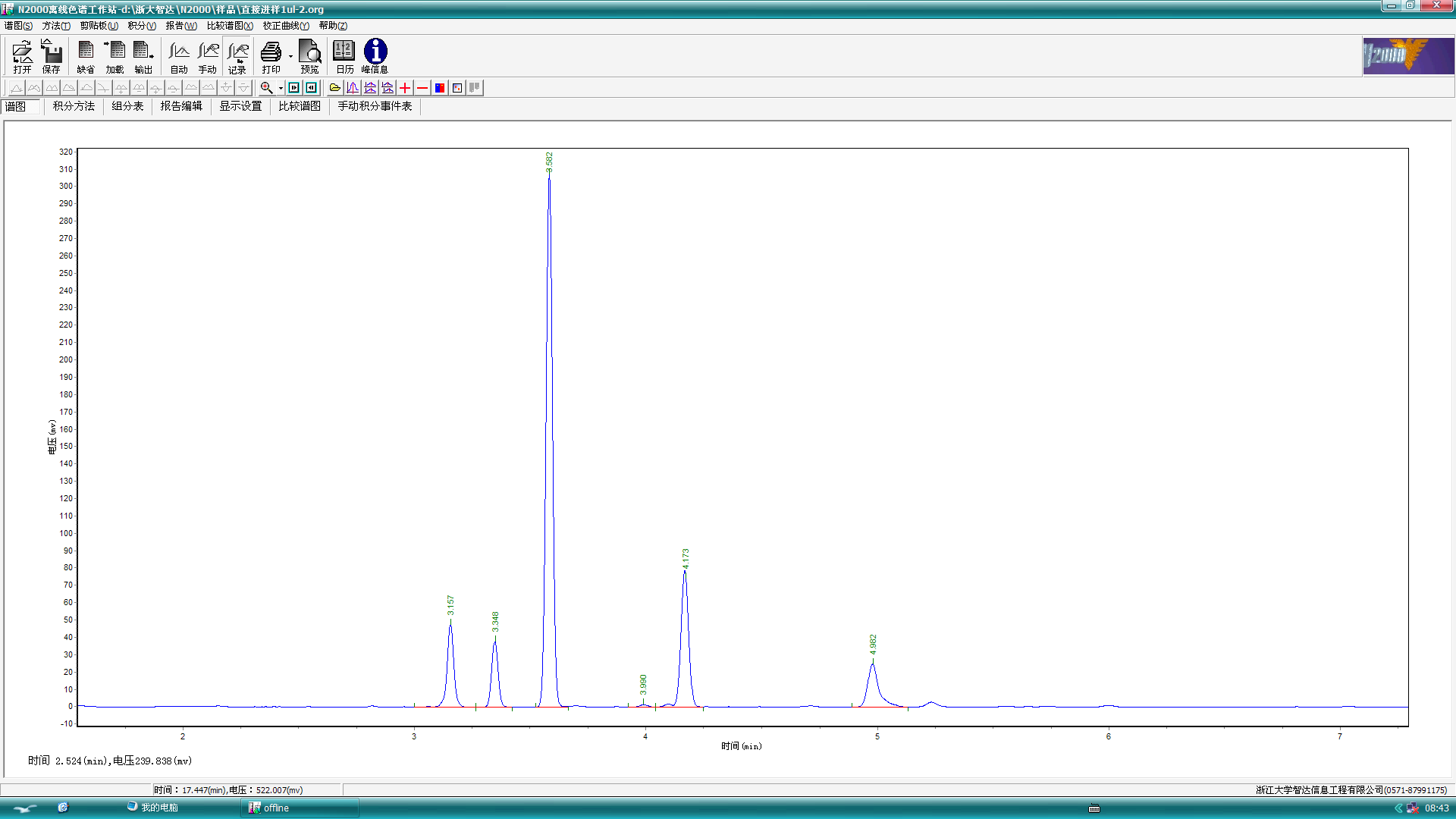Click the red-blue color toolbar icon

pos(440,88)
